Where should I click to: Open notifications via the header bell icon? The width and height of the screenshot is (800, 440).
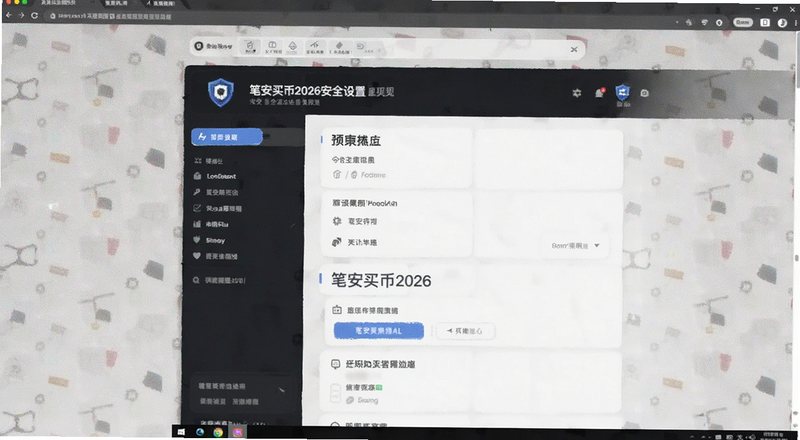tap(599, 93)
